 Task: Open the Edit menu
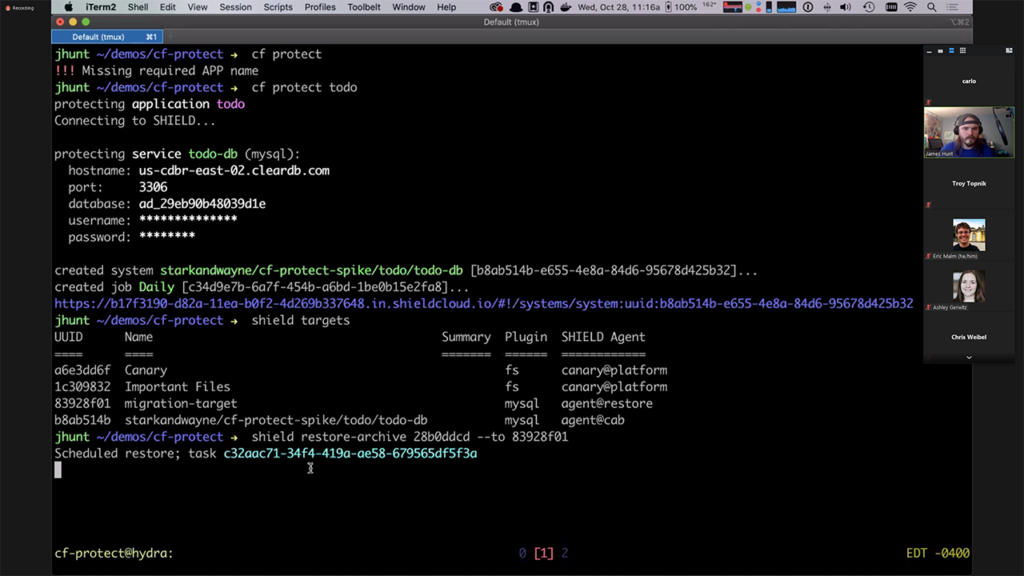click(x=168, y=7)
